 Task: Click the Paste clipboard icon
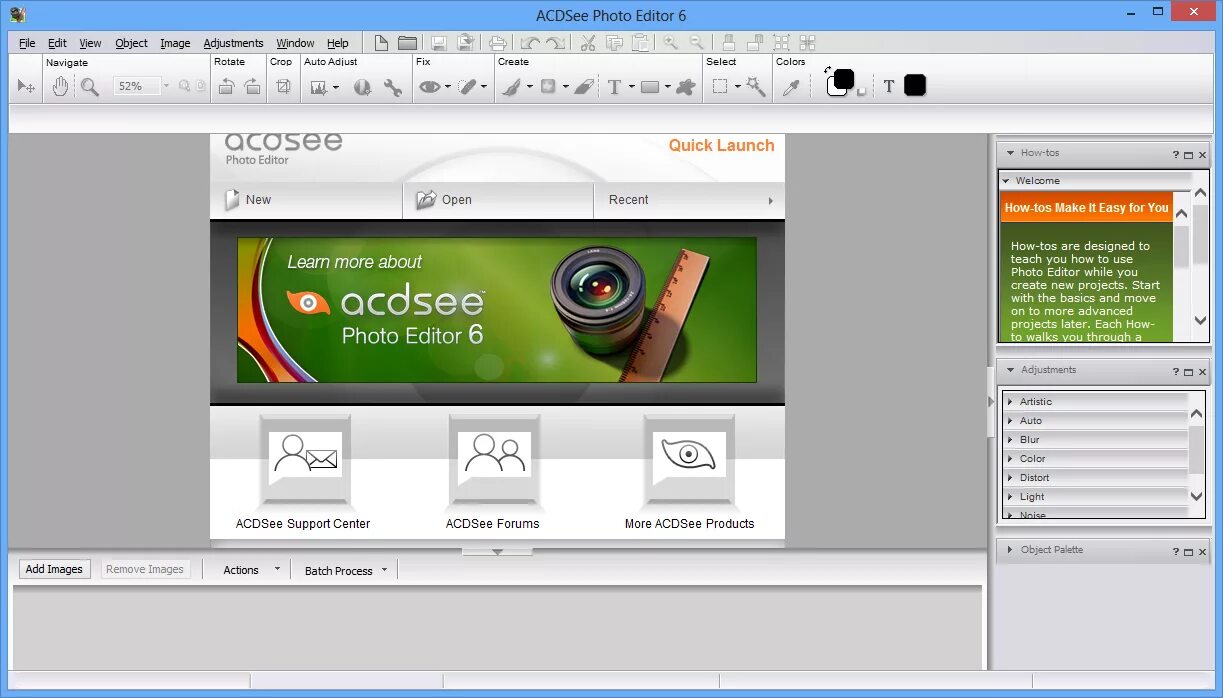(x=640, y=43)
